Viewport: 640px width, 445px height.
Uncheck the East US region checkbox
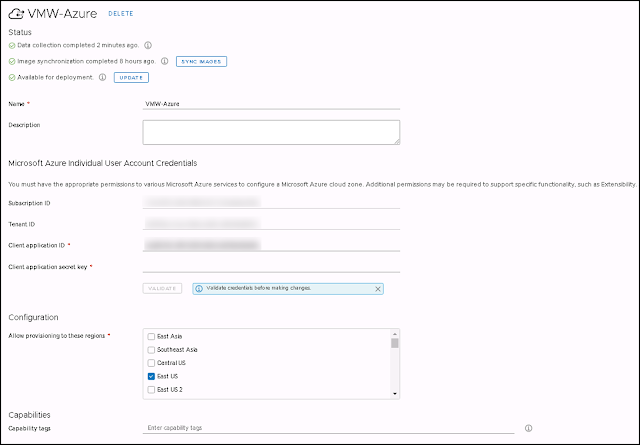point(151,376)
